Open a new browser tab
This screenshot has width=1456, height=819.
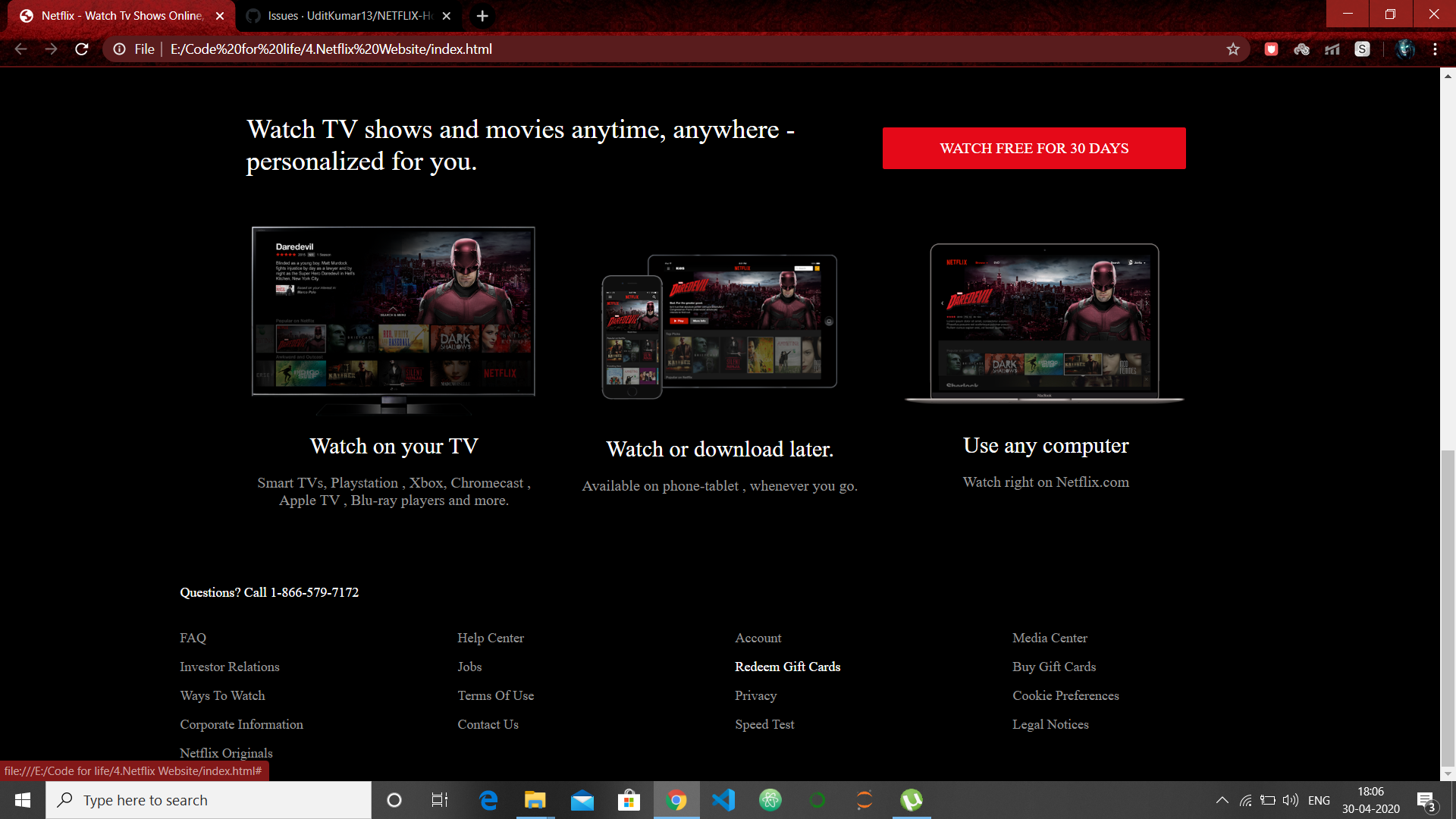[x=482, y=16]
